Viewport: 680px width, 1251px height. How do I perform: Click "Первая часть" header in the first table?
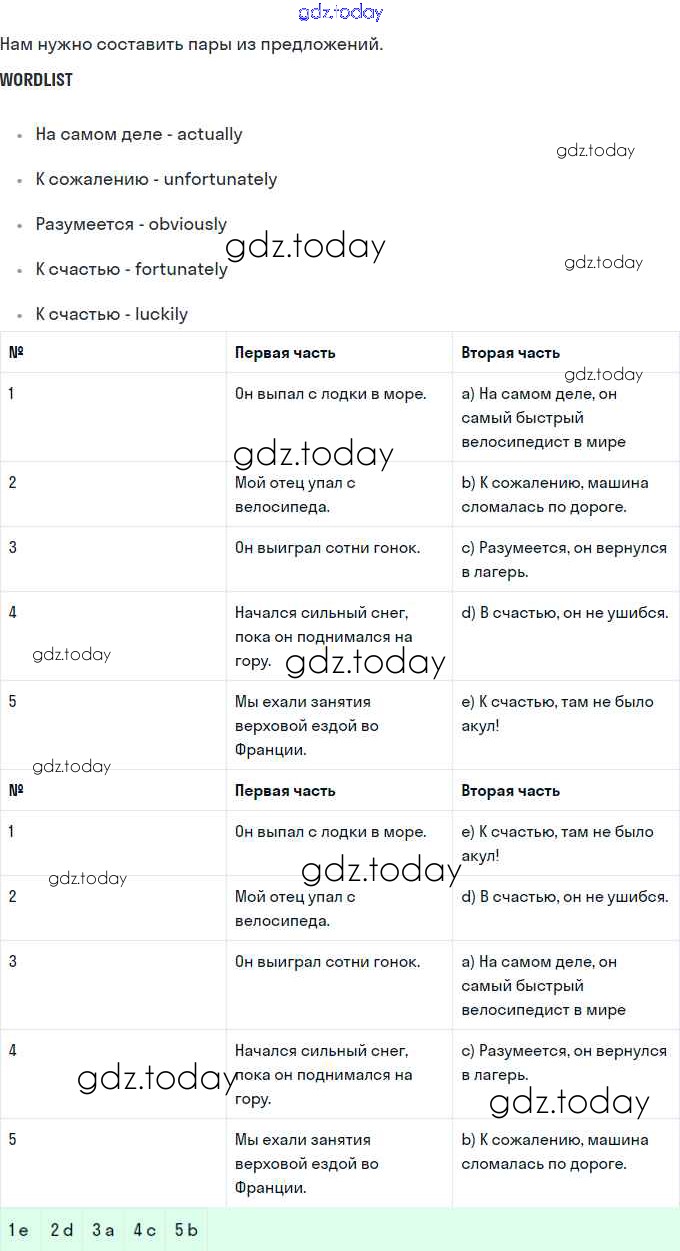(x=285, y=353)
